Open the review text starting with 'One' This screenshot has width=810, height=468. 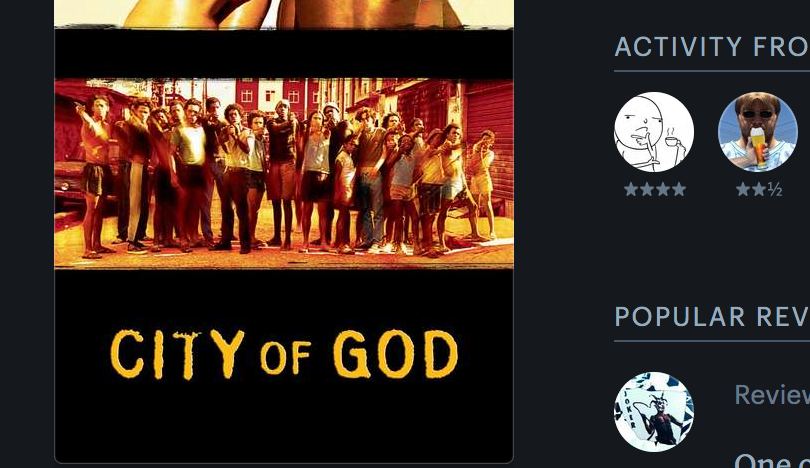772,460
